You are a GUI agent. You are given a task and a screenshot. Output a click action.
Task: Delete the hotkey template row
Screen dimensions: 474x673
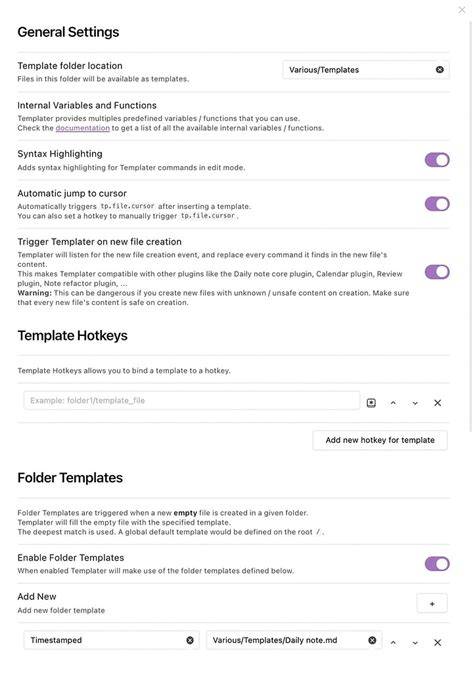point(438,403)
